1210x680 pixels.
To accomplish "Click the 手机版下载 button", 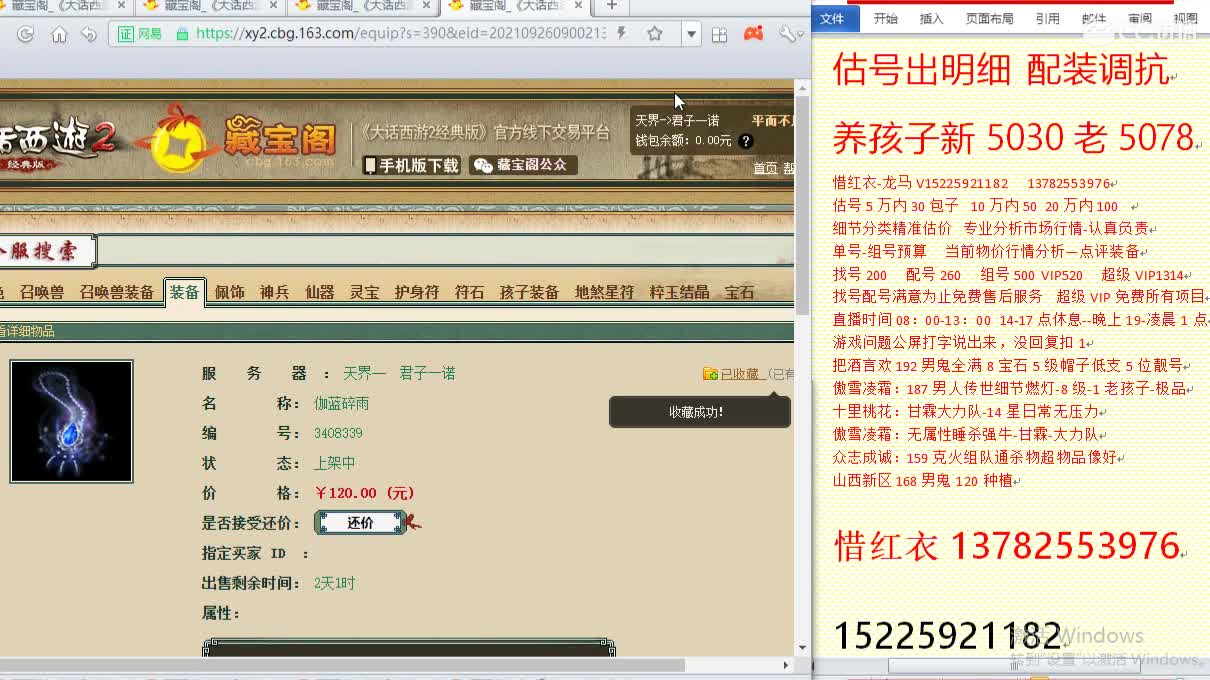I will 411,165.
